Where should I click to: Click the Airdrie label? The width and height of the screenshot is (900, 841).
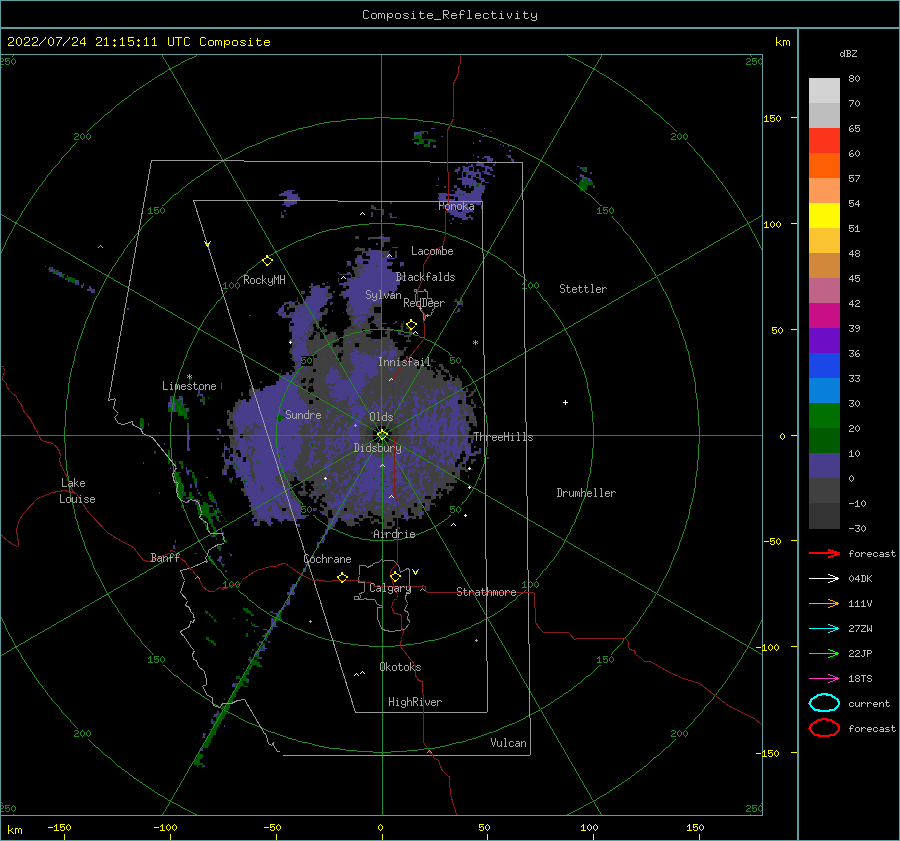tap(394, 534)
